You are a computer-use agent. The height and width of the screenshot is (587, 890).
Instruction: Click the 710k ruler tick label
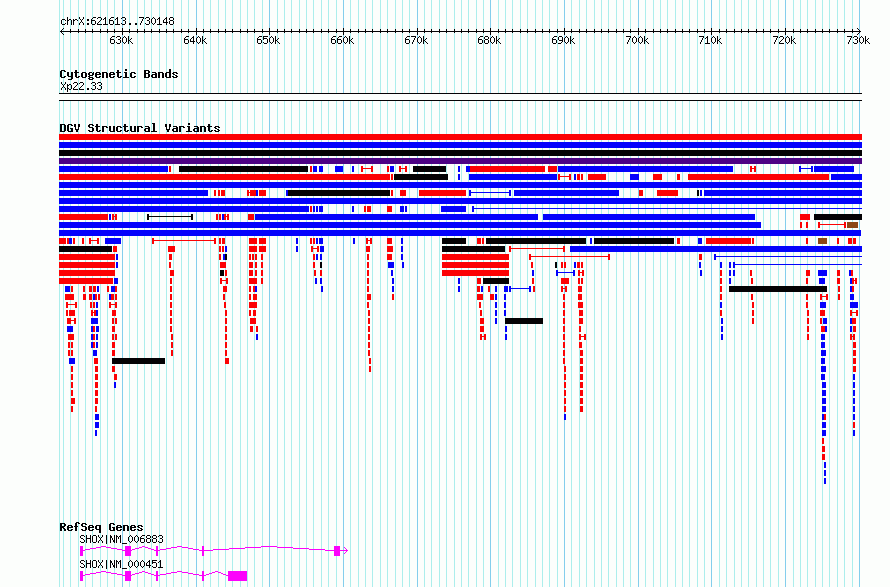[x=710, y=41]
